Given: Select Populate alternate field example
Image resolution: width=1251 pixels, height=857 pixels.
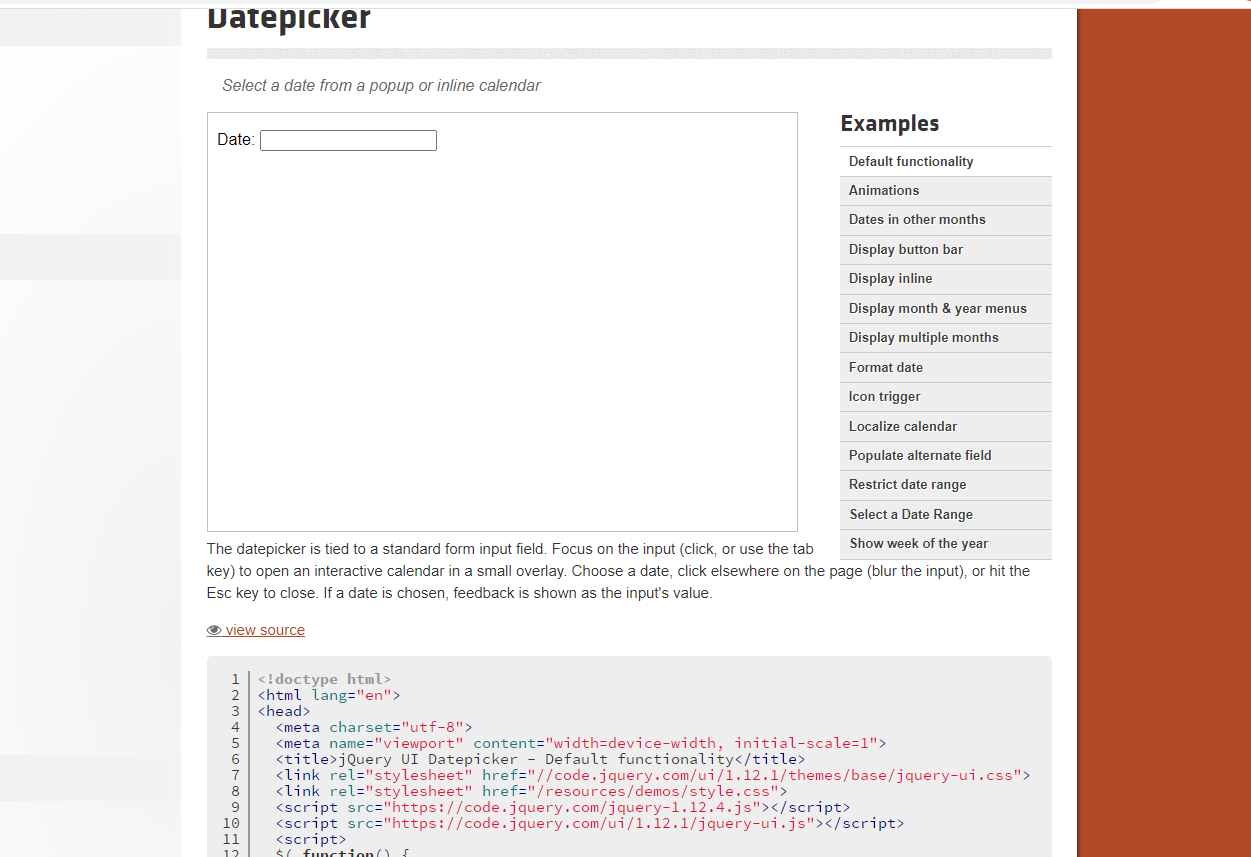Looking at the screenshot, I should (x=946, y=455).
